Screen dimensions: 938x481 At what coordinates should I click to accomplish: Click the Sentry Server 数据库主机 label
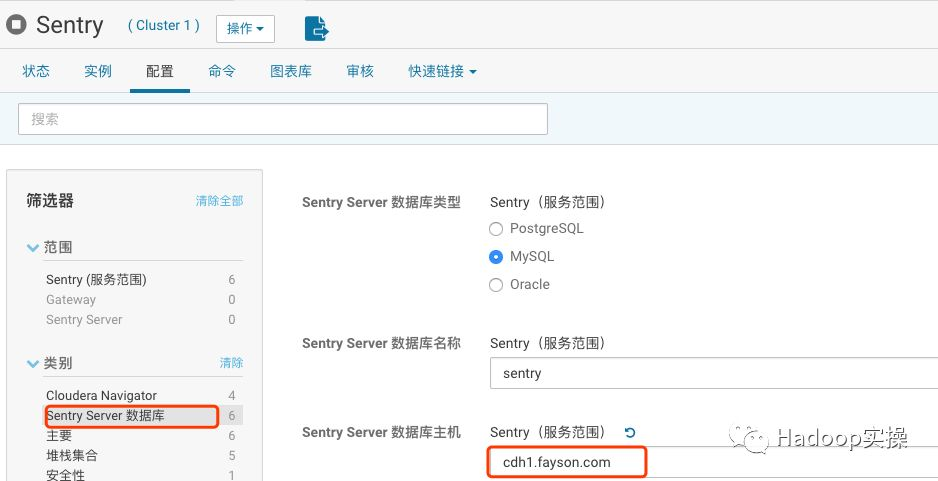[381, 432]
